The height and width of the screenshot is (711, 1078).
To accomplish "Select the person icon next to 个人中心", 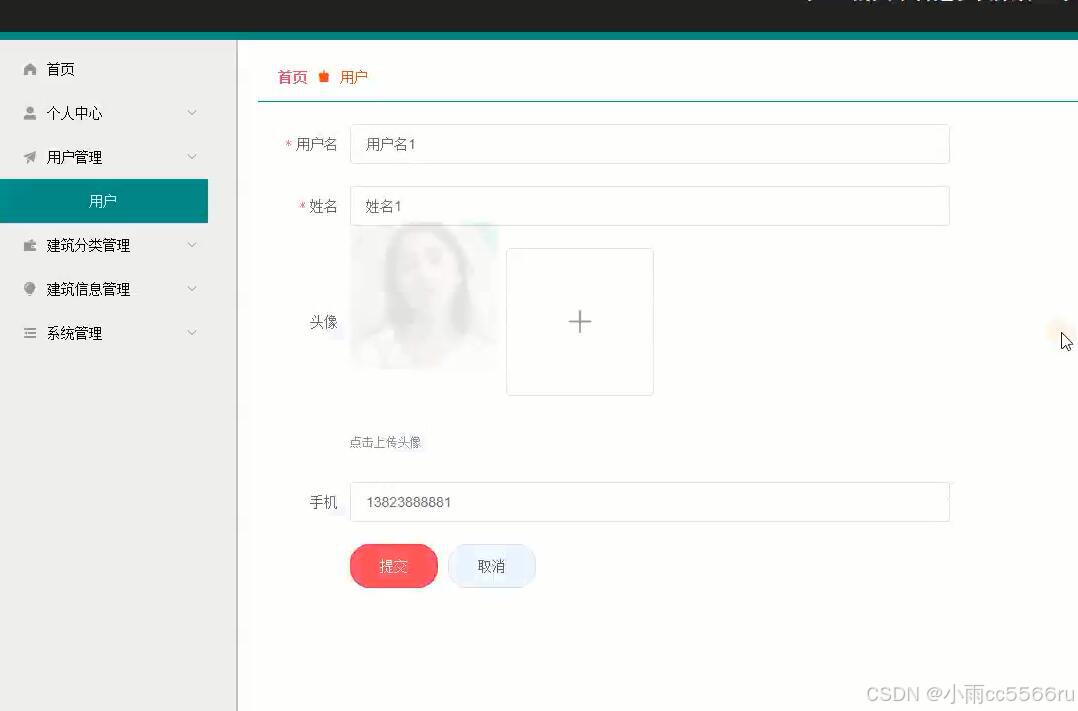I will coord(29,113).
